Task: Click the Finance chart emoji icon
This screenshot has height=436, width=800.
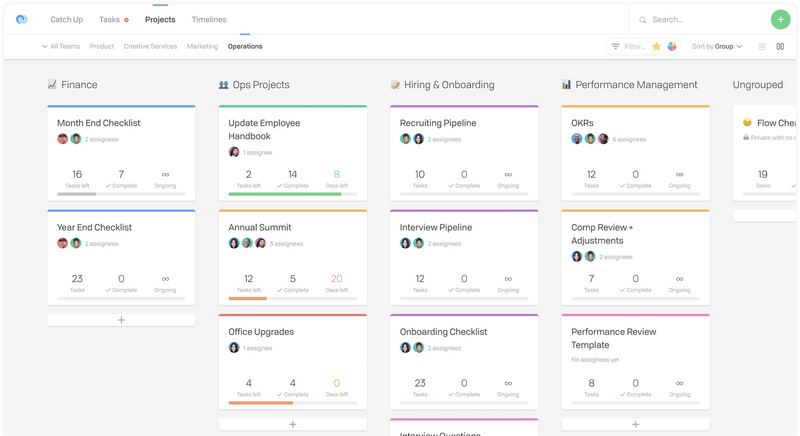Action: pos(52,85)
